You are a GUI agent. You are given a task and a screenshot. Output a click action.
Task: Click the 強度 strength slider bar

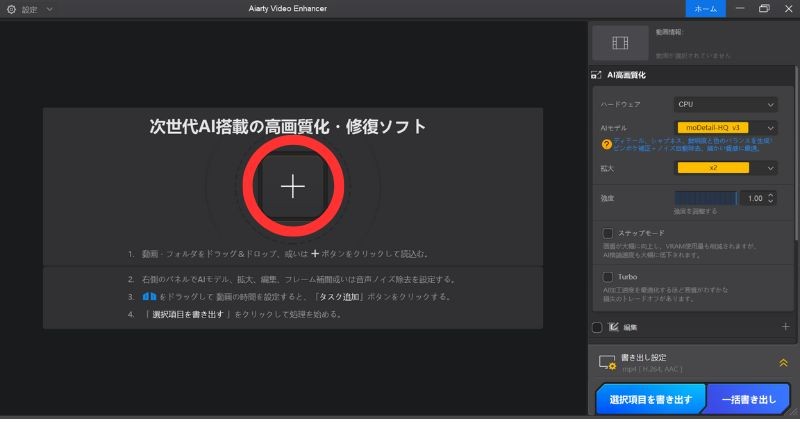coord(706,198)
